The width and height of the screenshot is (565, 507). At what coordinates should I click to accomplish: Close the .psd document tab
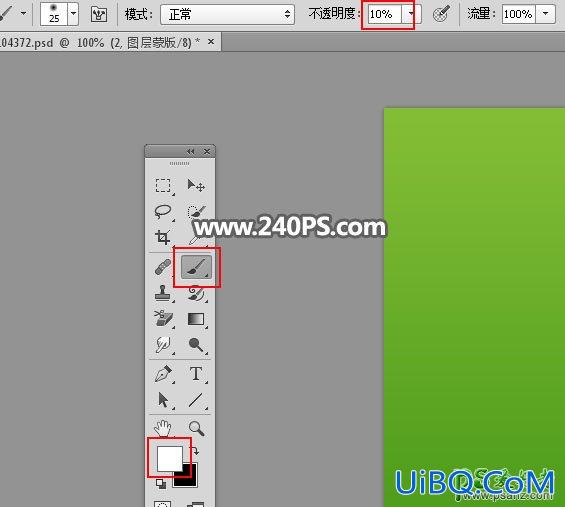tap(211, 42)
